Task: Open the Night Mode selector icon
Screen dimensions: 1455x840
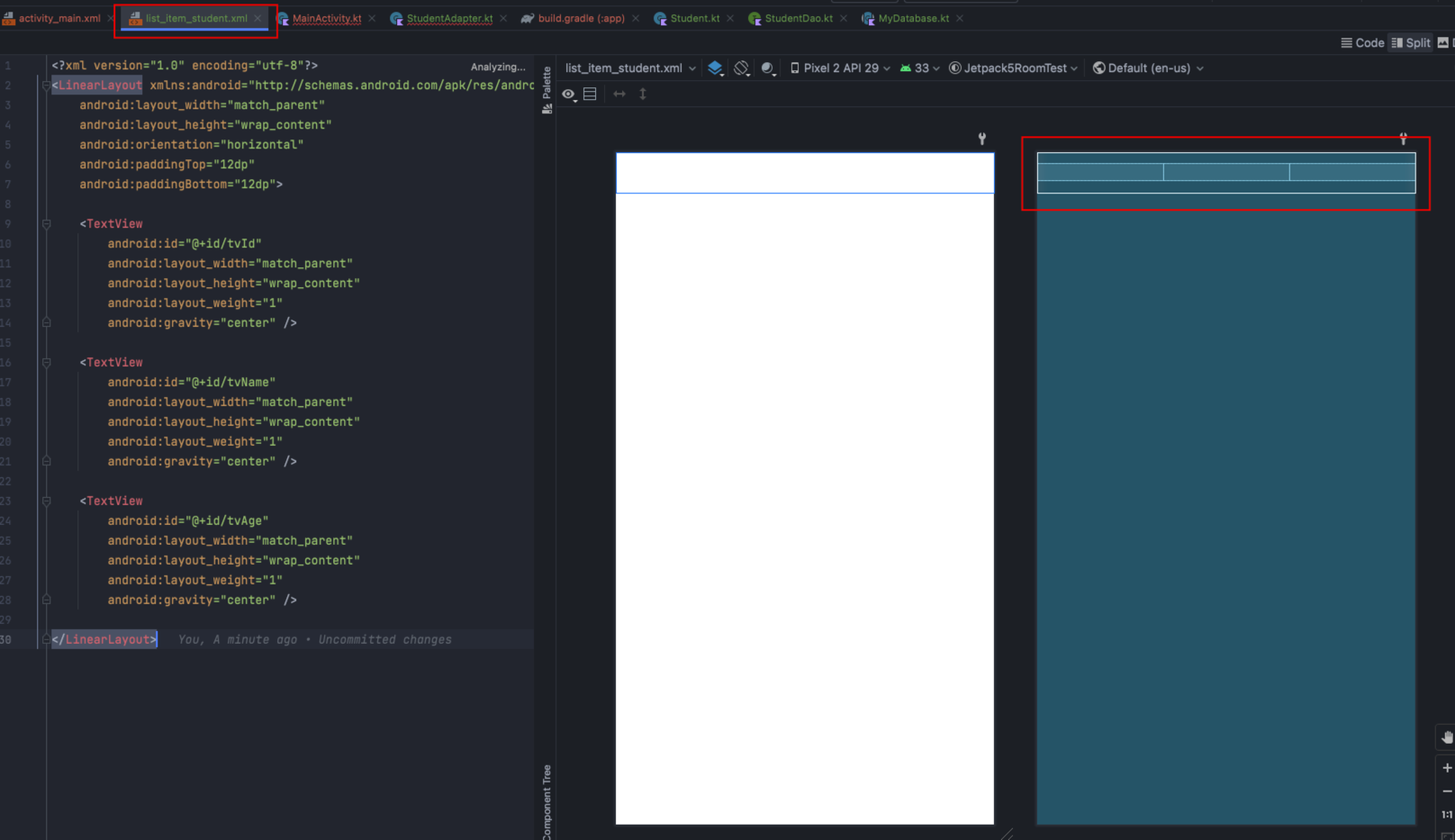Action: click(x=768, y=68)
